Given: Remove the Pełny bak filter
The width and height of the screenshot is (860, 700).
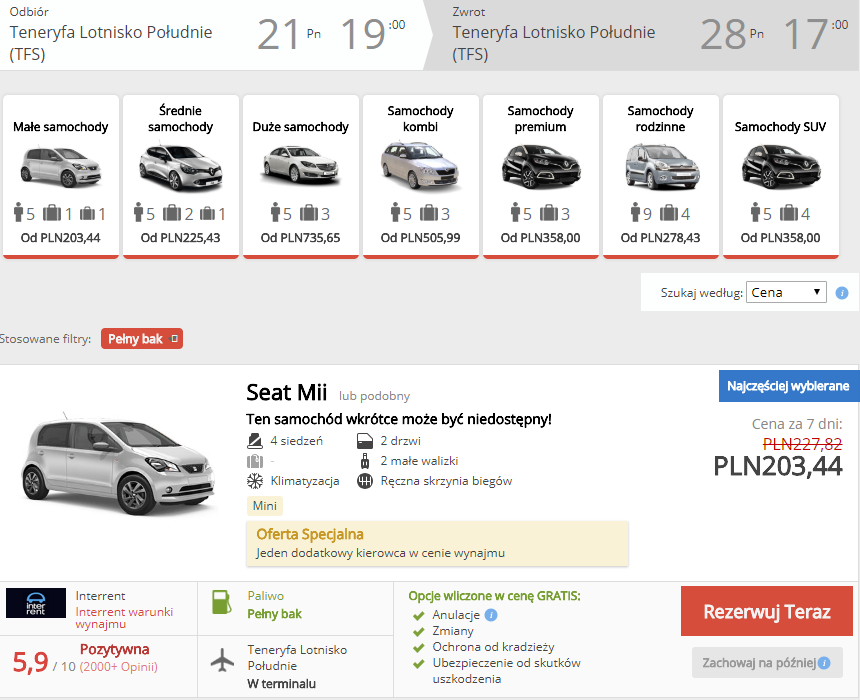Looking at the screenshot, I should pyautogui.click(x=174, y=339).
